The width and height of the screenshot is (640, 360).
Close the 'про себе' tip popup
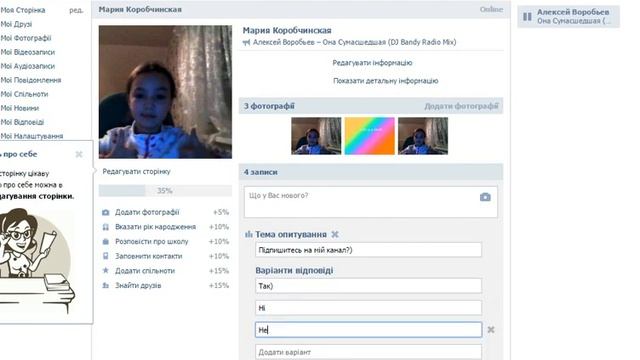pyautogui.click(x=79, y=154)
